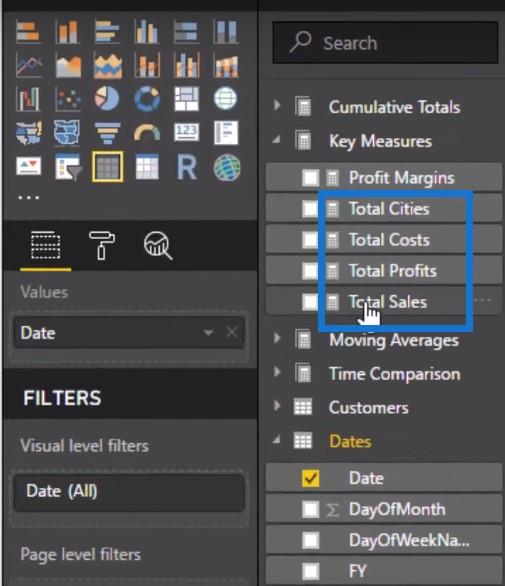
Task: Open the Date field dropdown arrow
Action: point(208,332)
